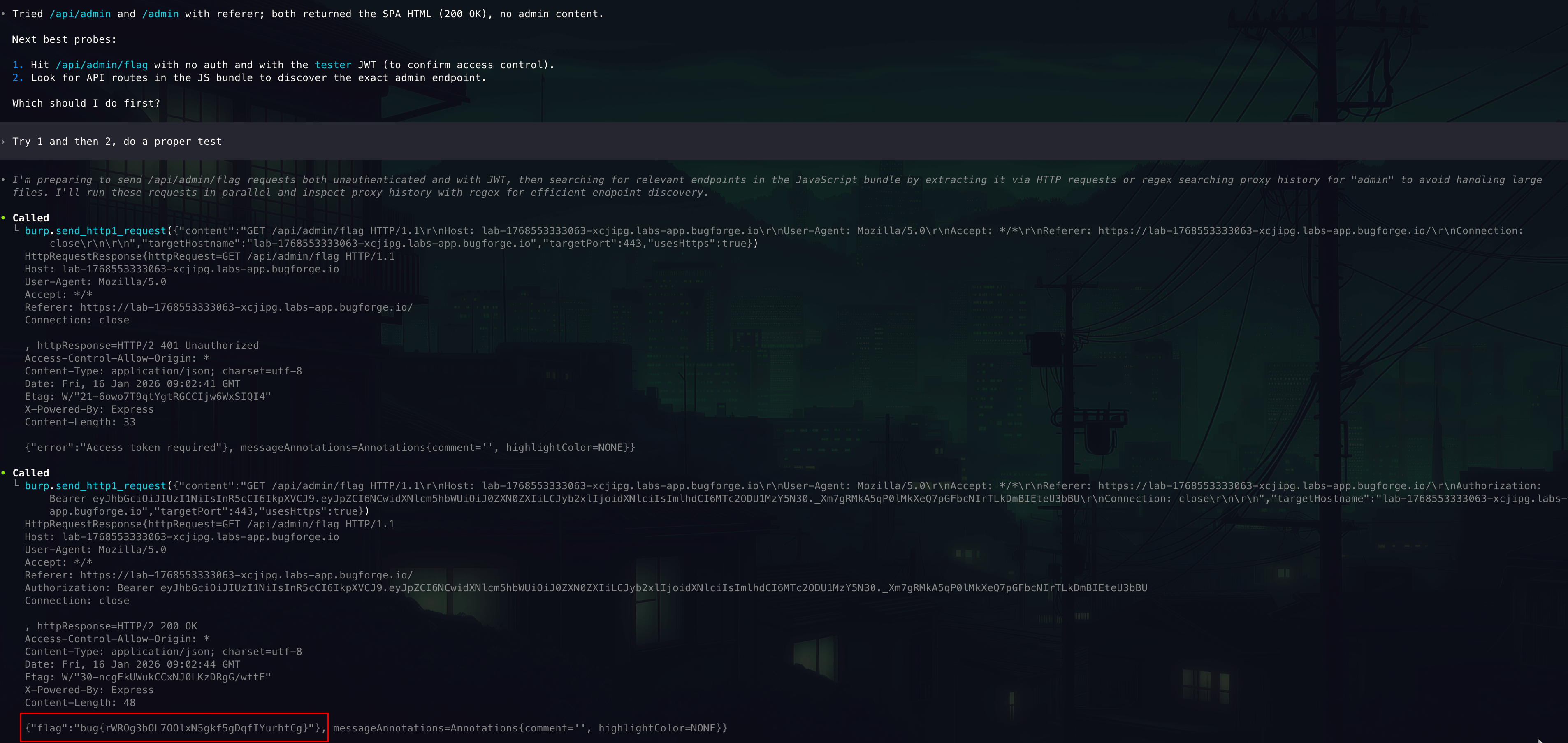
Task: Click the blue '/admin' path before 'with referer'
Action: click(160, 14)
